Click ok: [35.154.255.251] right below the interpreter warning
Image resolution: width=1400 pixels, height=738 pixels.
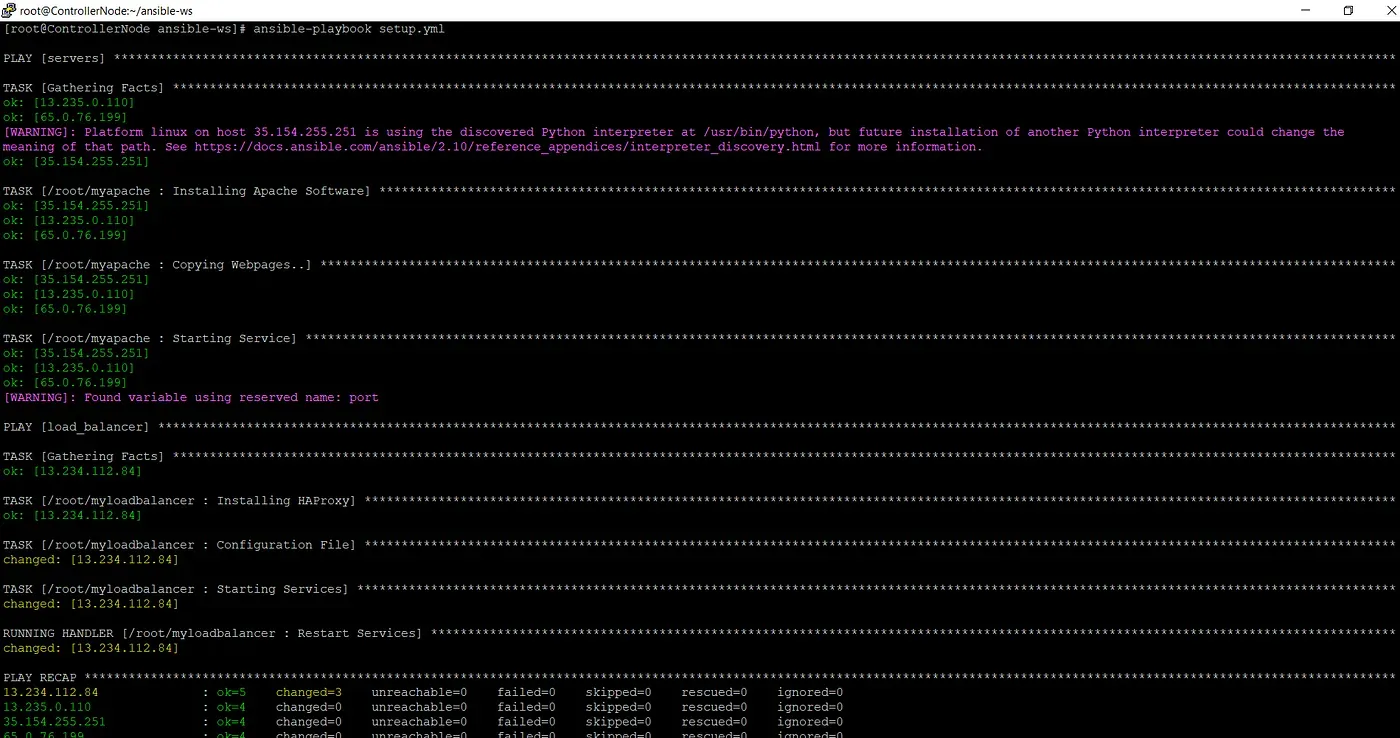point(76,162)
